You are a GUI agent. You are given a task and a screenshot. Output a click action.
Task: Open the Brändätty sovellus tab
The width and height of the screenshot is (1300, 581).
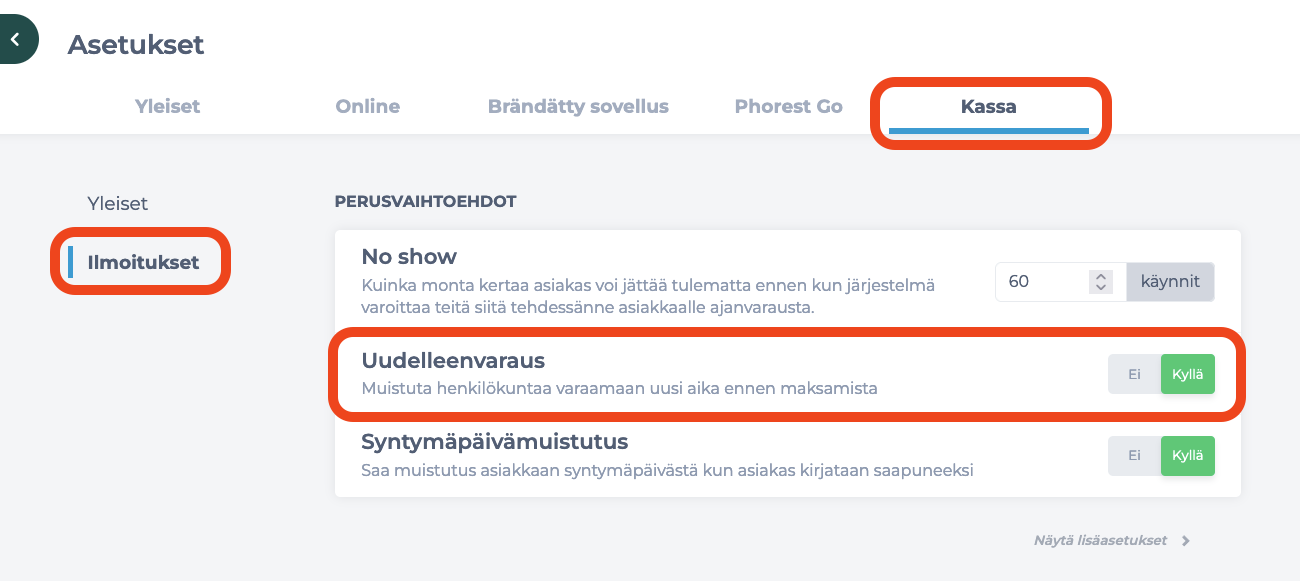click(578, 106)
